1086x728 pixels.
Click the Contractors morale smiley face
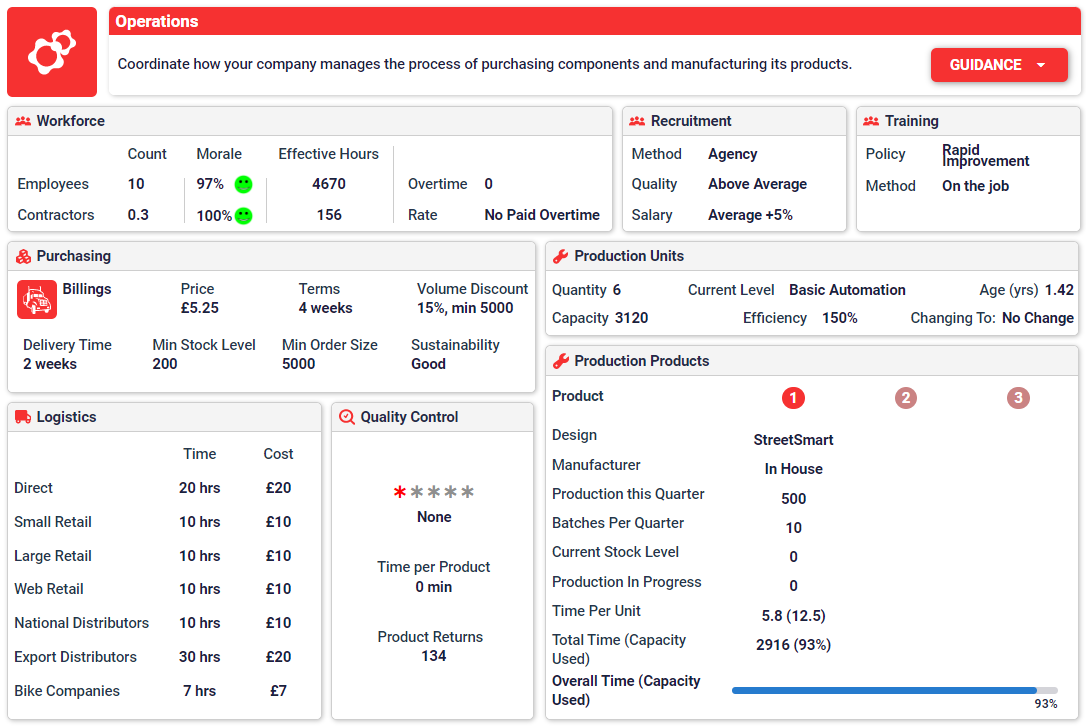[x=243, y=215]
